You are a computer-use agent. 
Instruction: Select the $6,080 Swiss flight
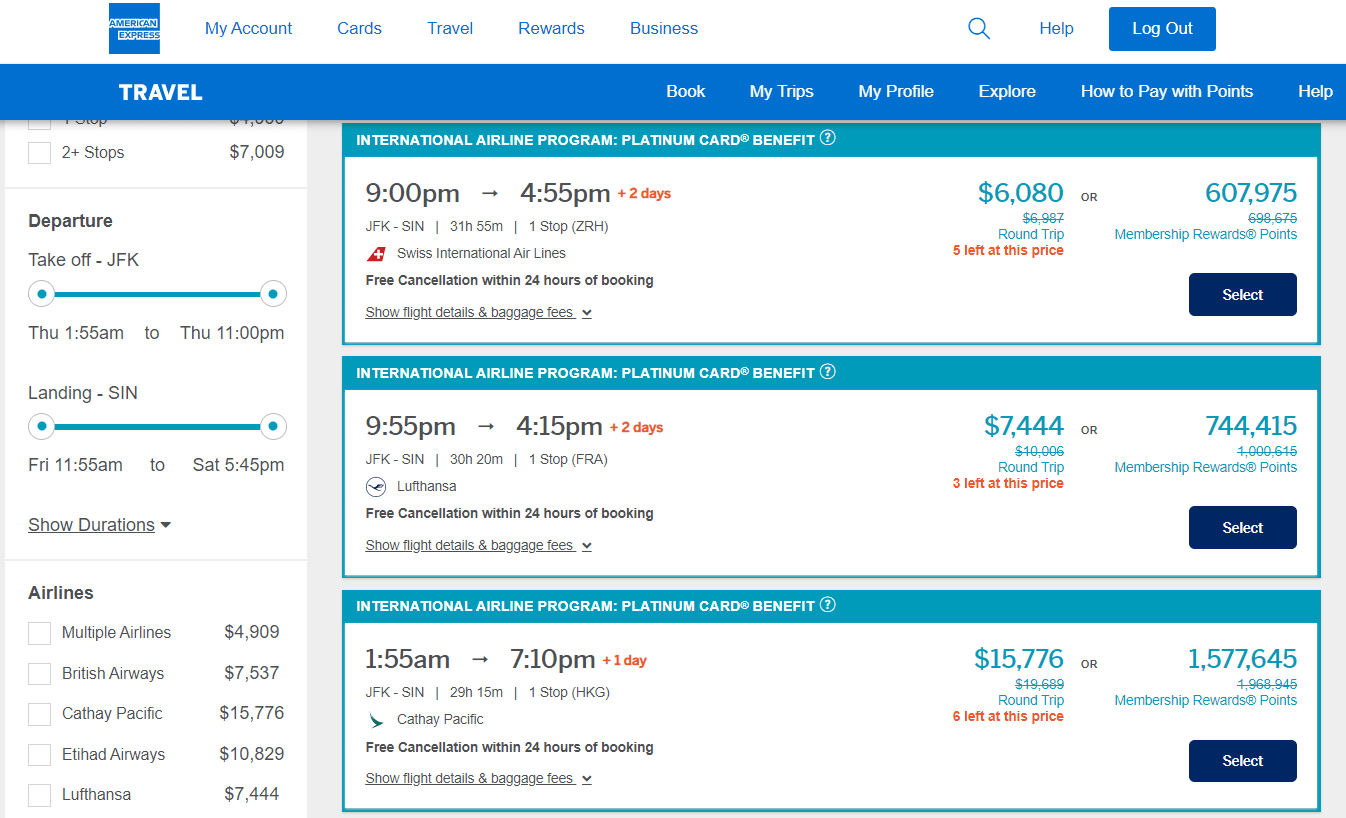click(1243, 294)
